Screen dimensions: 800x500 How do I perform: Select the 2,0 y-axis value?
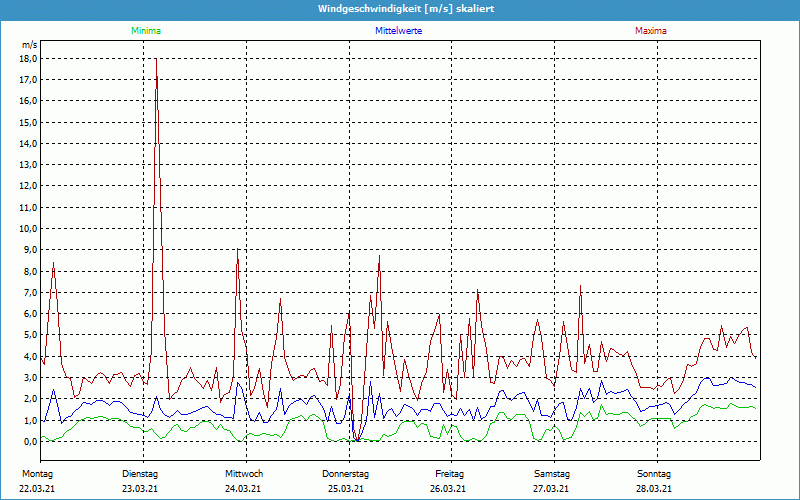tap(31, 399)
